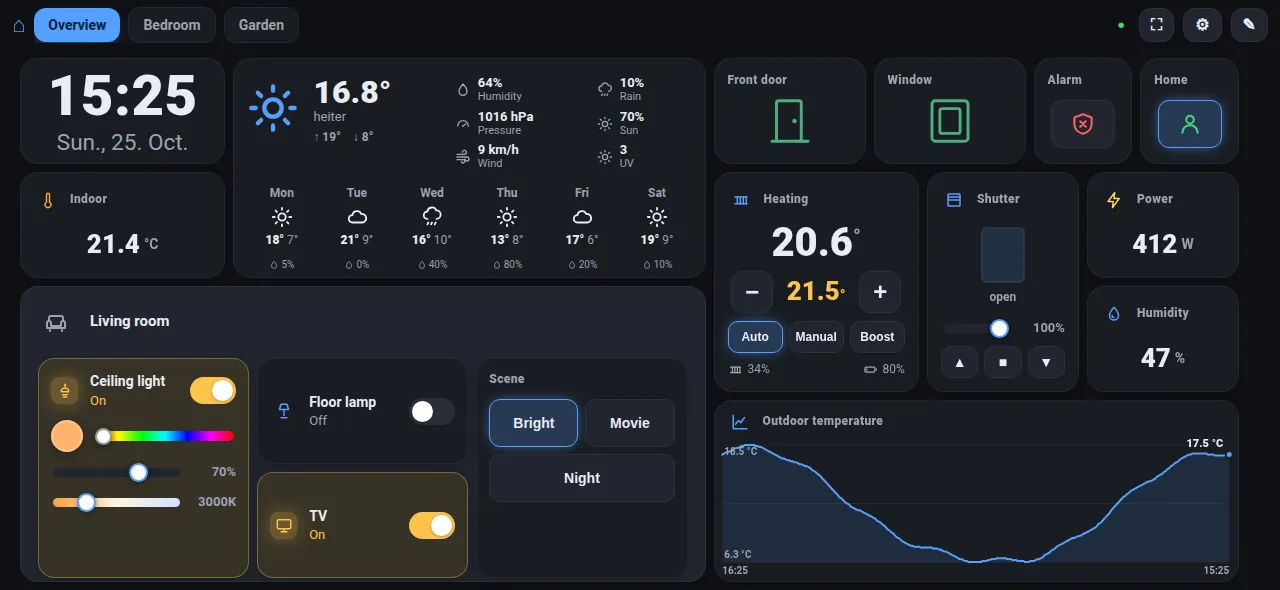The width and height of the screenshot is (1280, 590).
Task: Turn on the Floor lamp switch
Action: click(x=432, y=411)
